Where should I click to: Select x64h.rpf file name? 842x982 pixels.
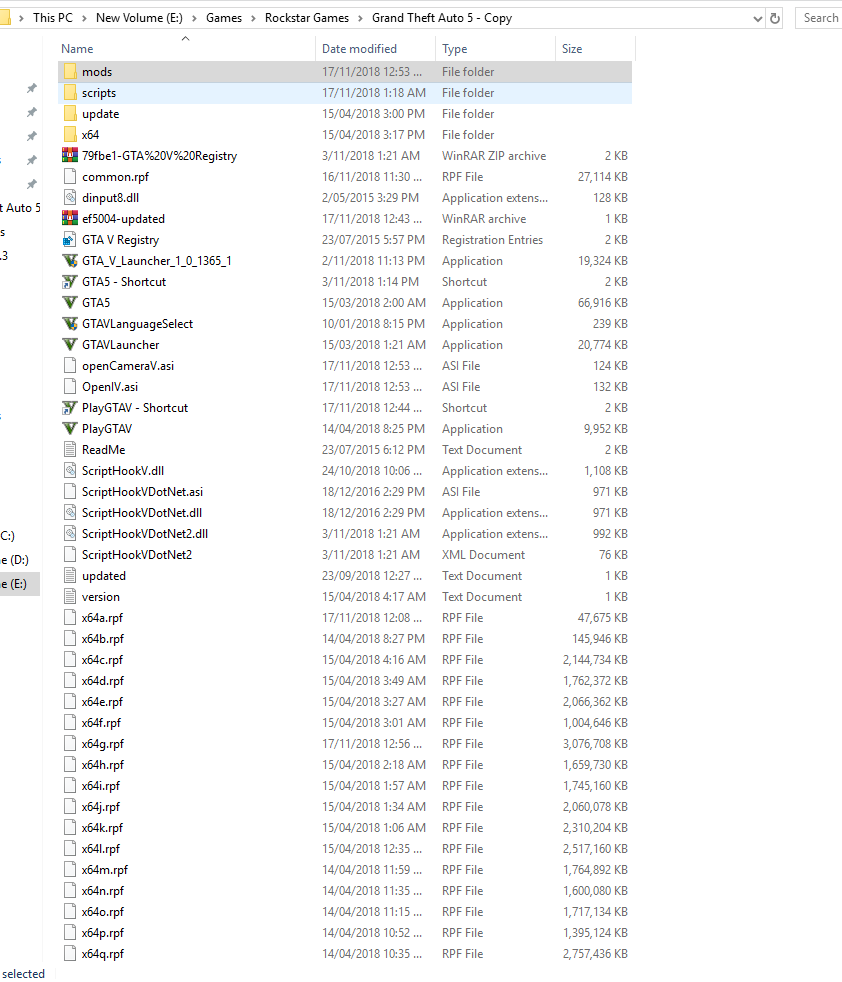click(x=103, y=765)
